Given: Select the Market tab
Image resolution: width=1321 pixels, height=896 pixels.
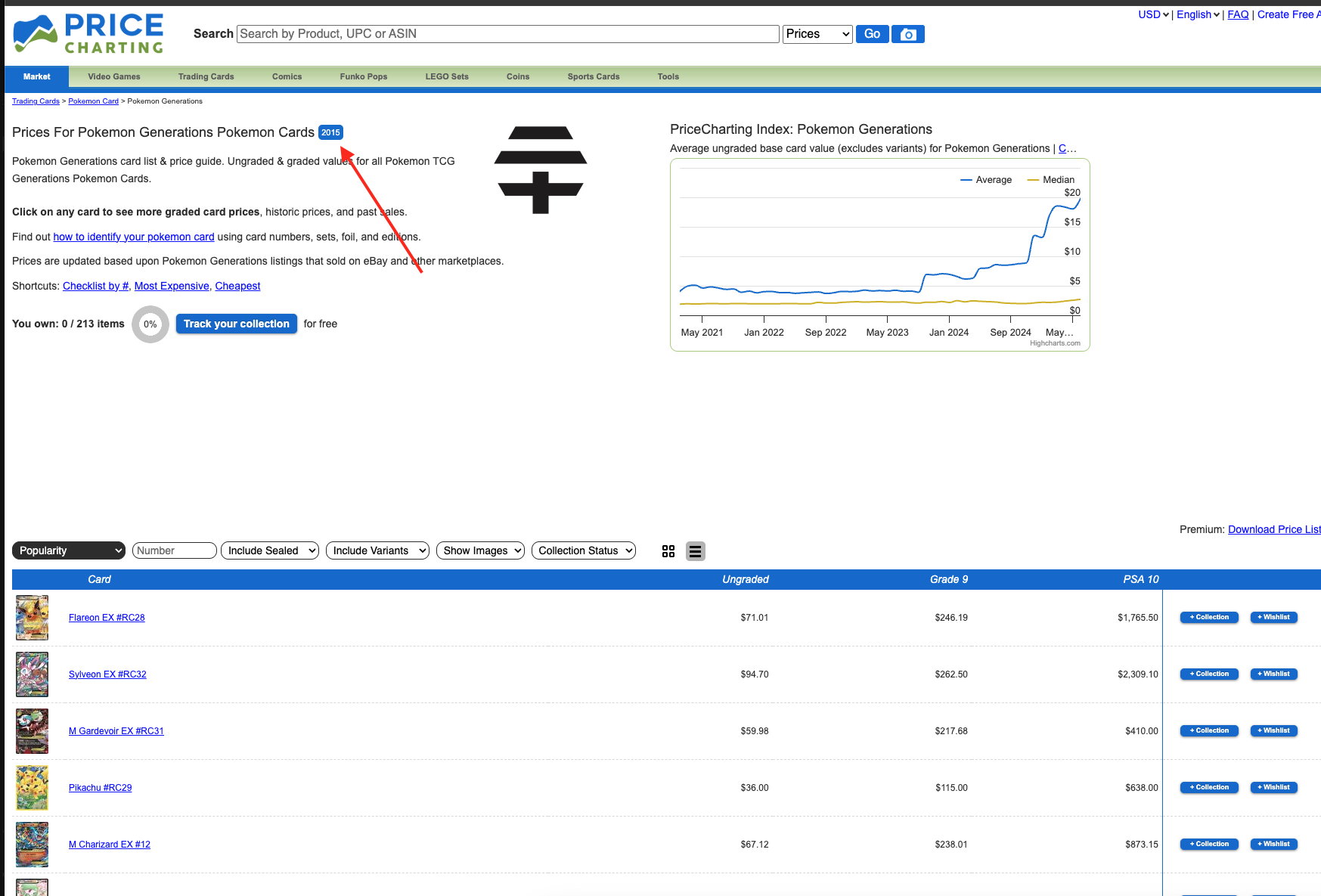Looking at the screenshot, I should (x=37, y=76).
